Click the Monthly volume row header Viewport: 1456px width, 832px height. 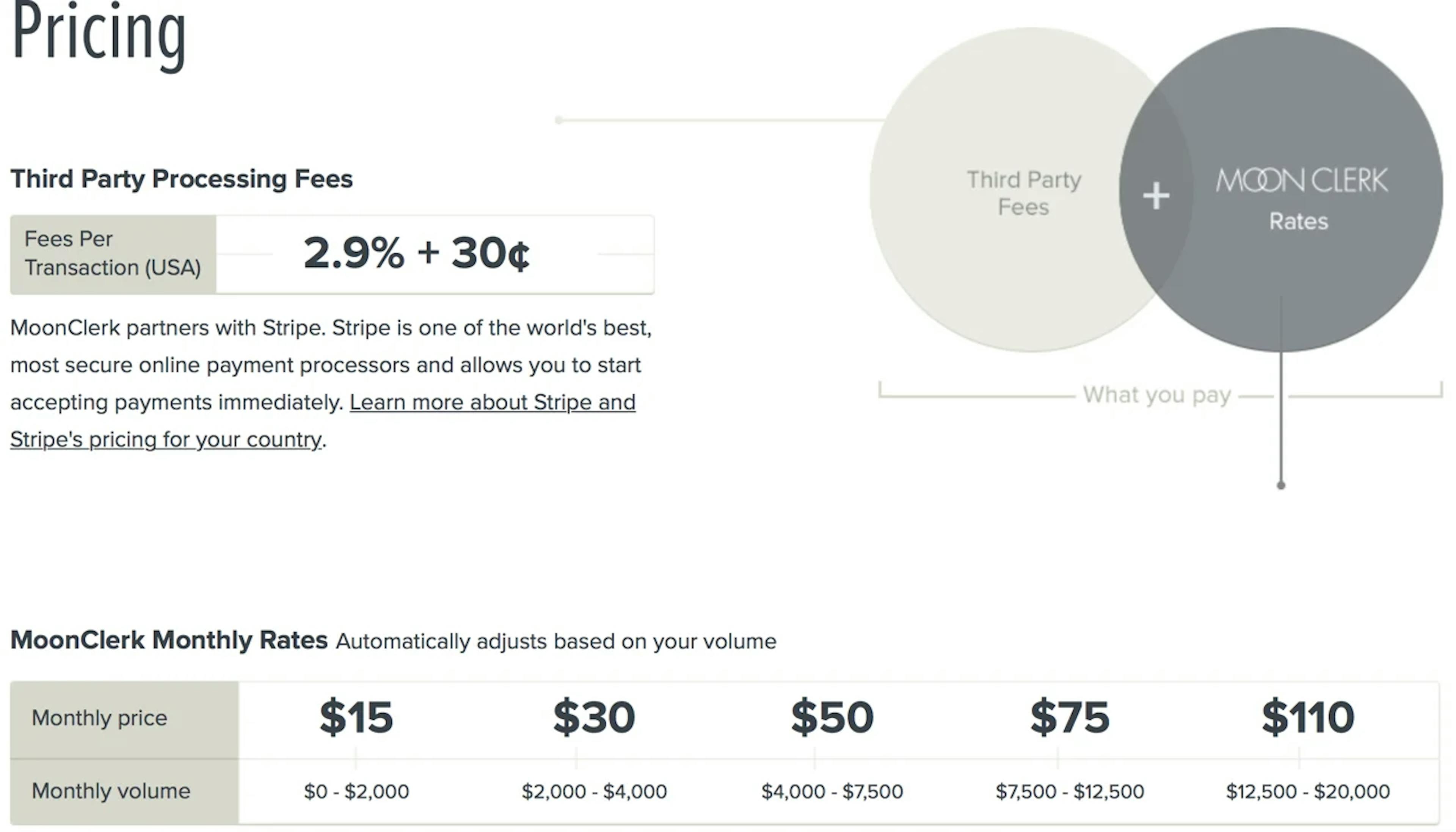[x=111, y=791]
